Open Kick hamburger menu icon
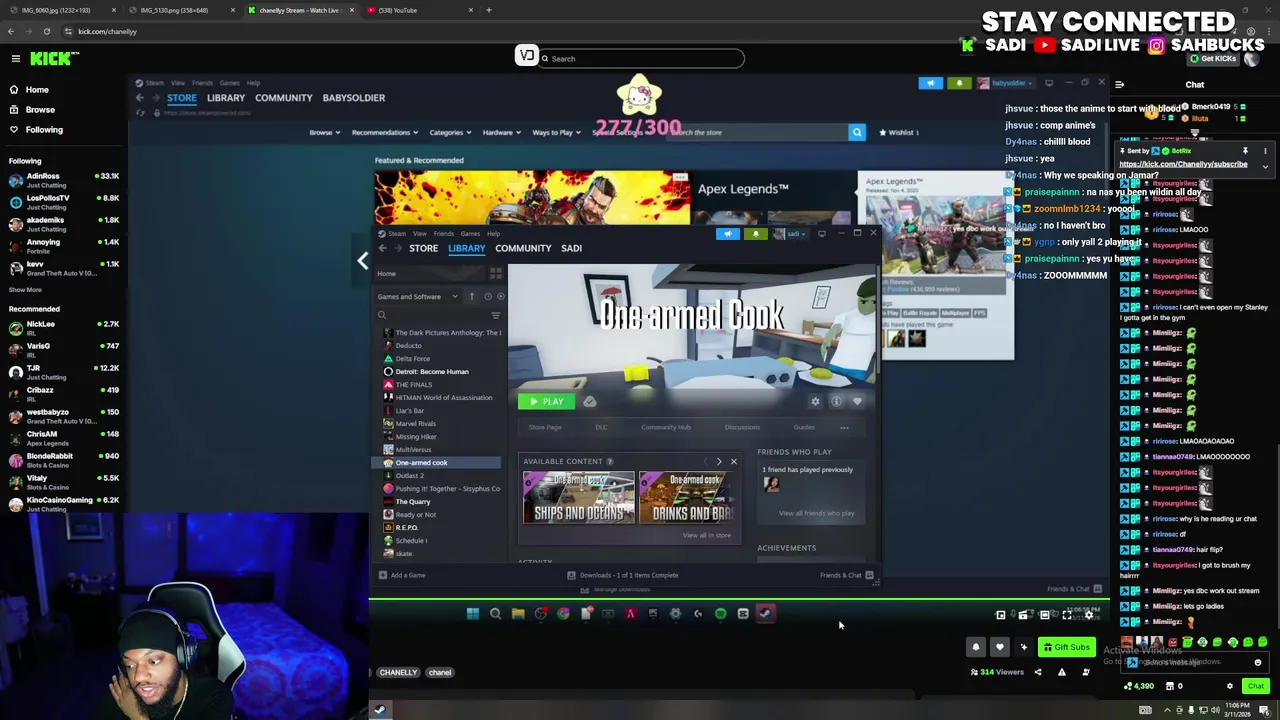The width and height of the screenshot is (1280, 720). click(16, 59)
